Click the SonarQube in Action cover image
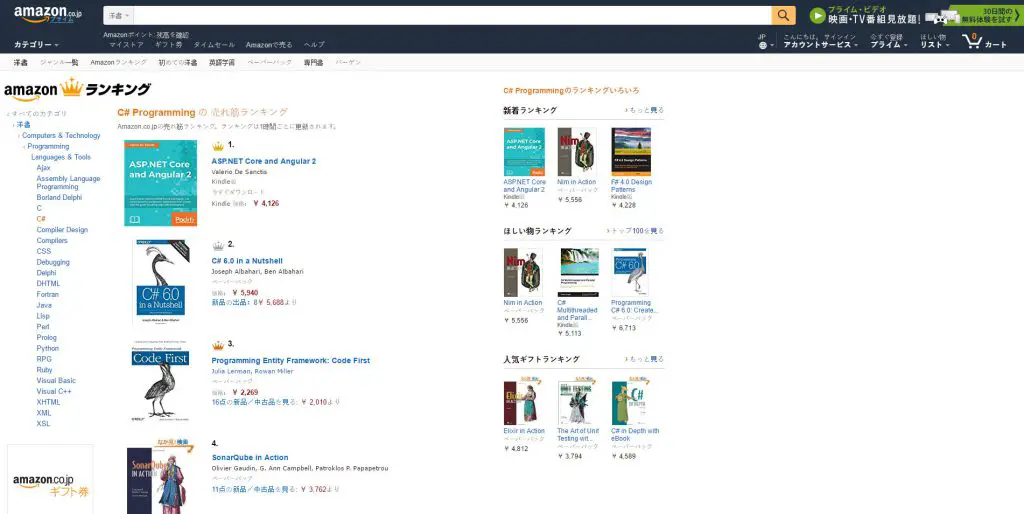Image resolution: width=1024 pixels, height=514 pixels. (161, 476)
